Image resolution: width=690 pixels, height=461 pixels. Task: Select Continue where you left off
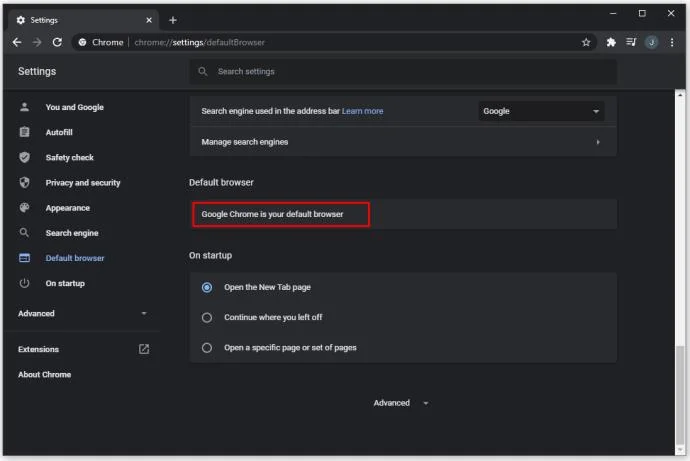[x=207, y=318]
